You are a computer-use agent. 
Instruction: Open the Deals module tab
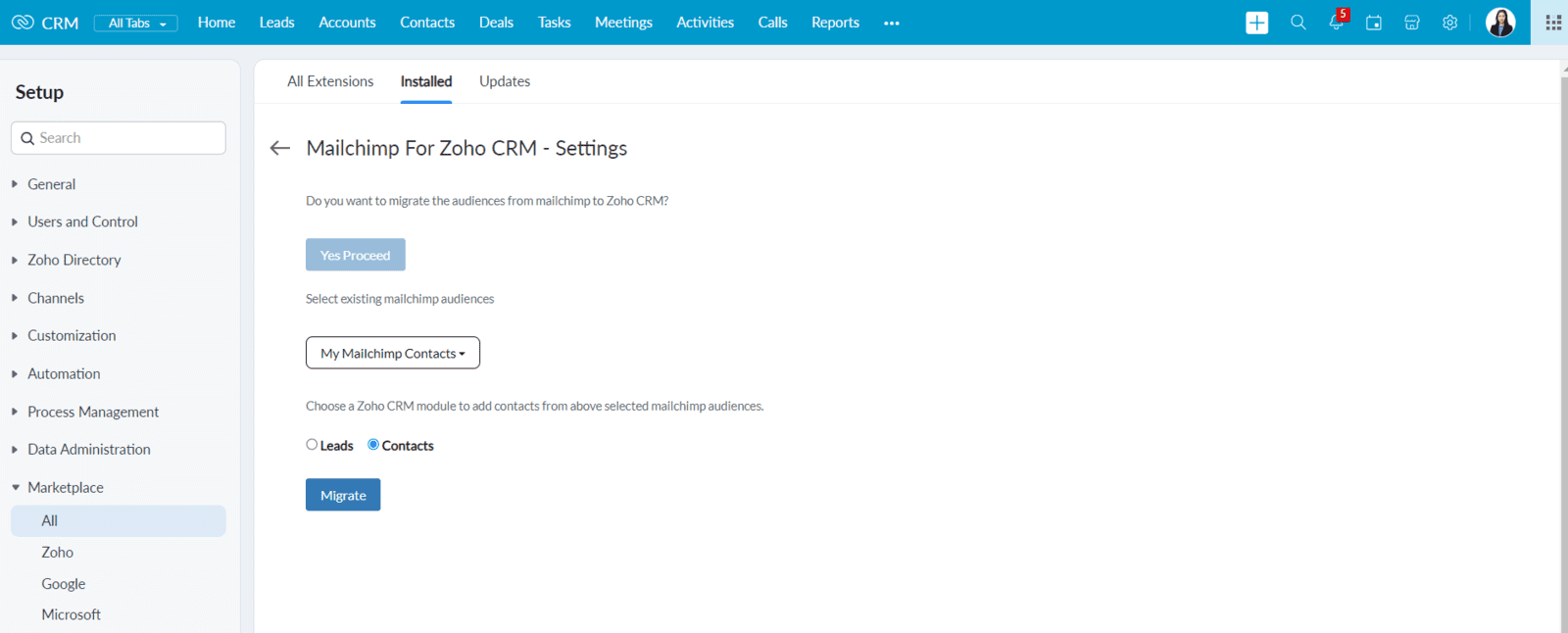pyautogui.click(x=496, y=23)
